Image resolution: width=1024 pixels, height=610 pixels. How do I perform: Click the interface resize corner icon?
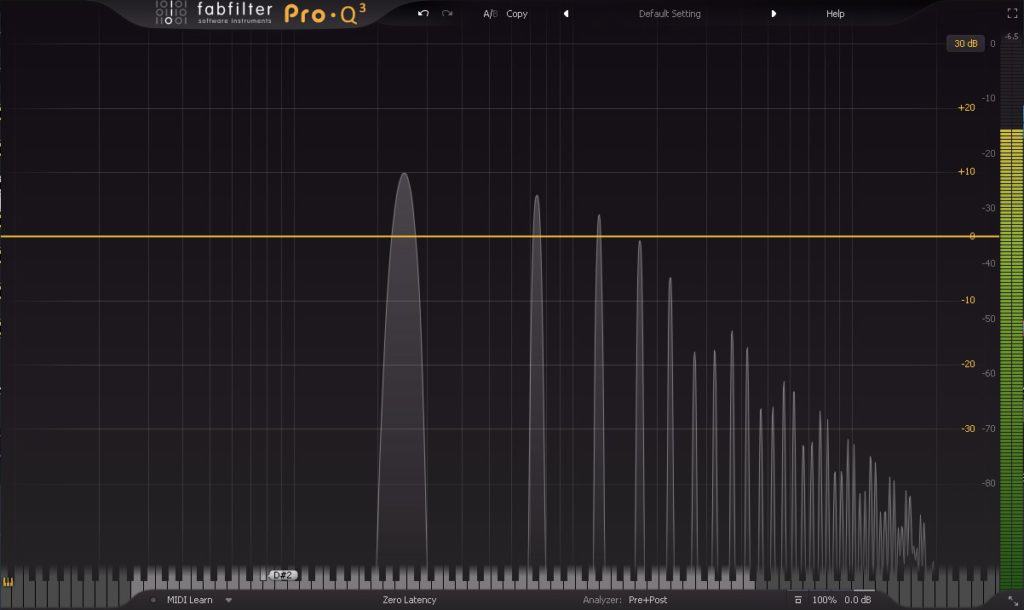click(x=1013, y=600)
